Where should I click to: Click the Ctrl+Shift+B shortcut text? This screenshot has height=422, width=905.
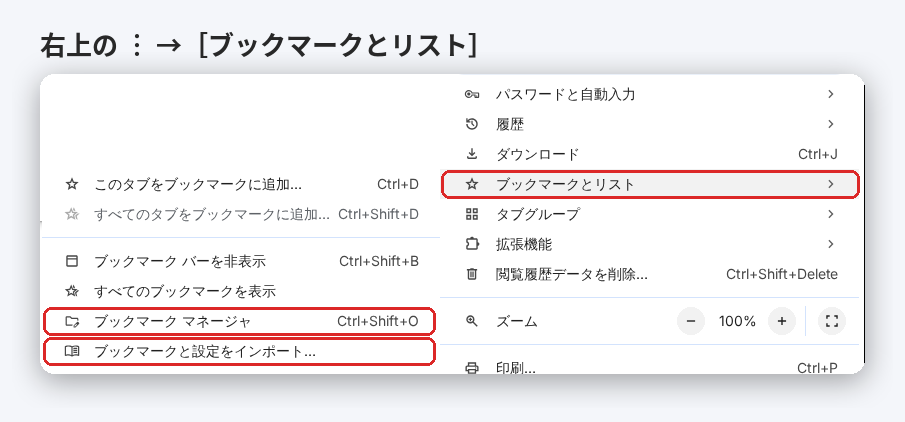click(x=379, y=261)
